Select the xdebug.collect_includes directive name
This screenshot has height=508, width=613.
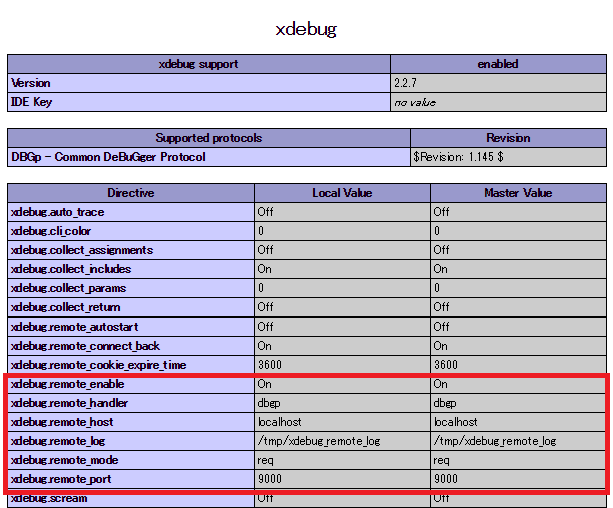[131, 269]
